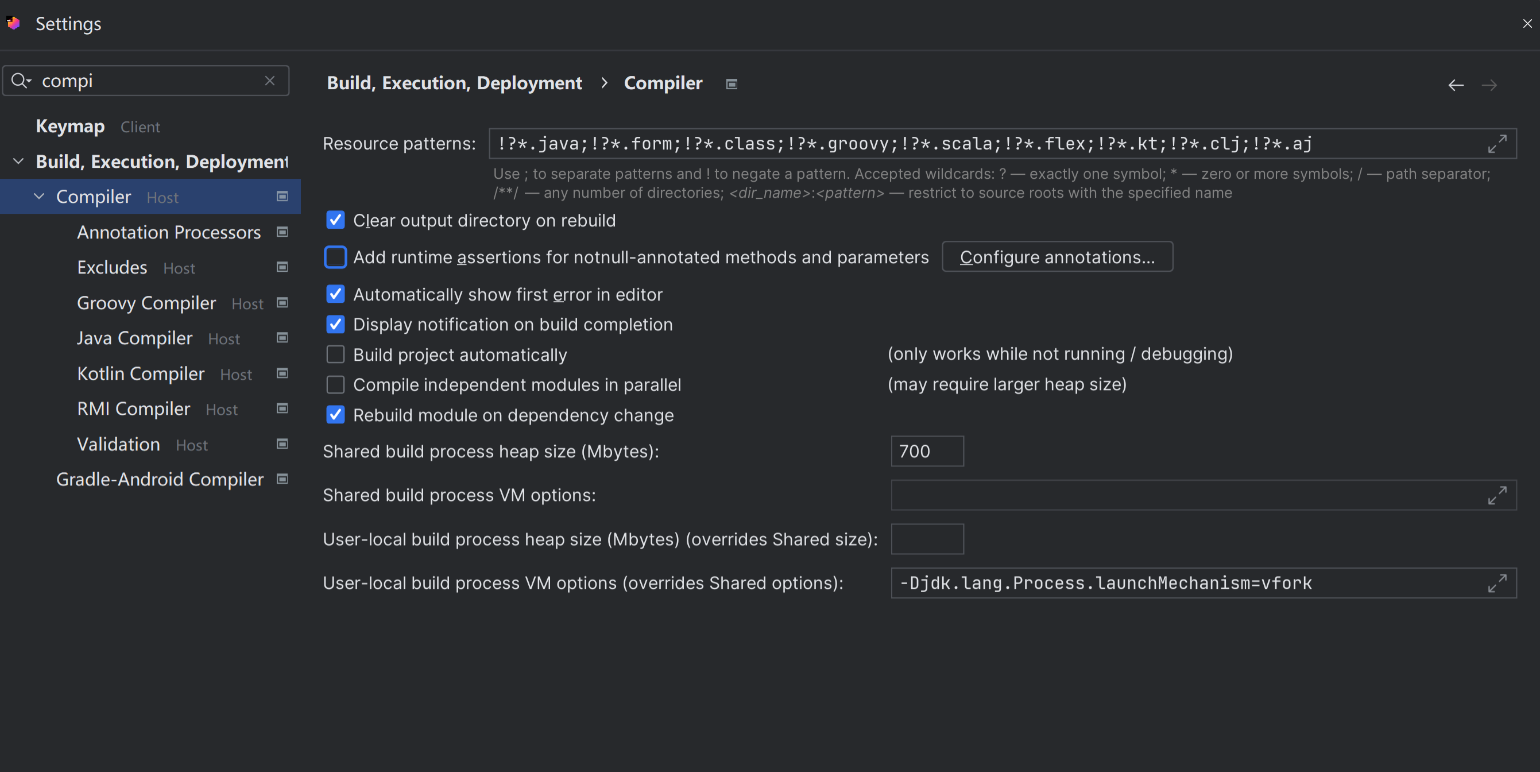The height and width of the screenshot is (772, 1540).
Task: Expand the Shared build process VM options field
Action: click(1497, 495)
